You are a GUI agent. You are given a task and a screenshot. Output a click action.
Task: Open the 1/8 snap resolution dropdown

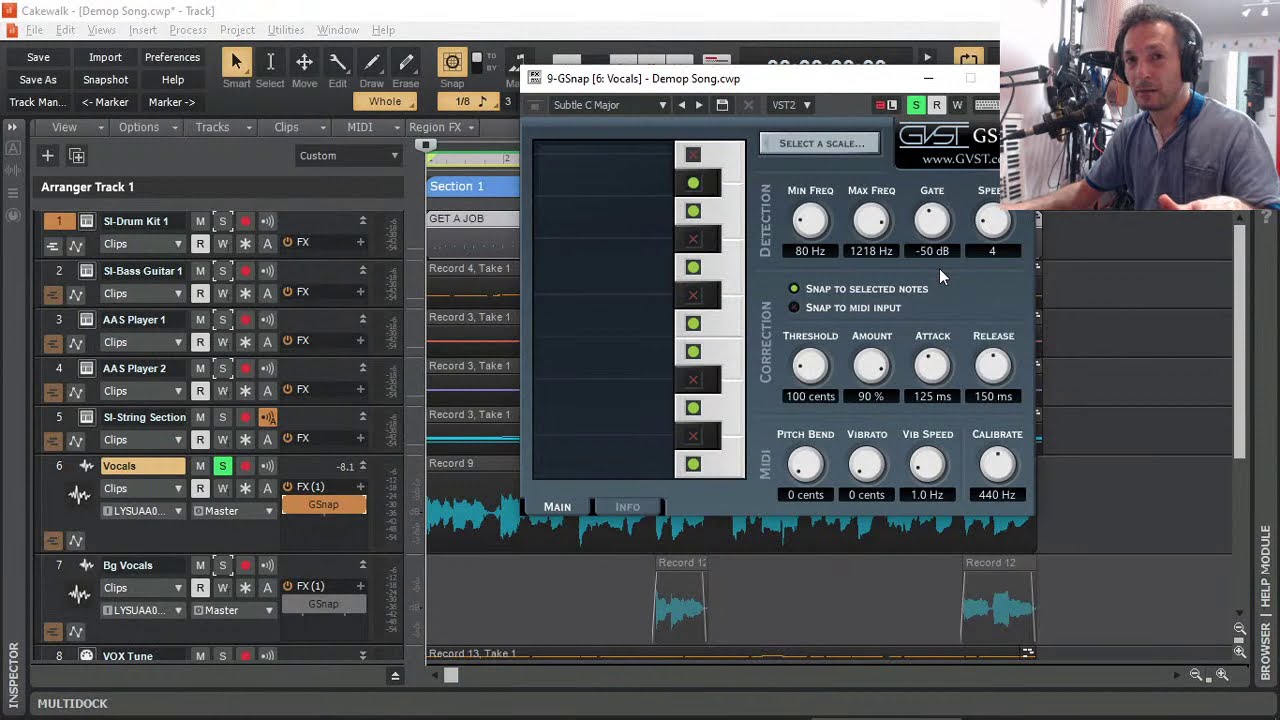click(x=472, y=102)
